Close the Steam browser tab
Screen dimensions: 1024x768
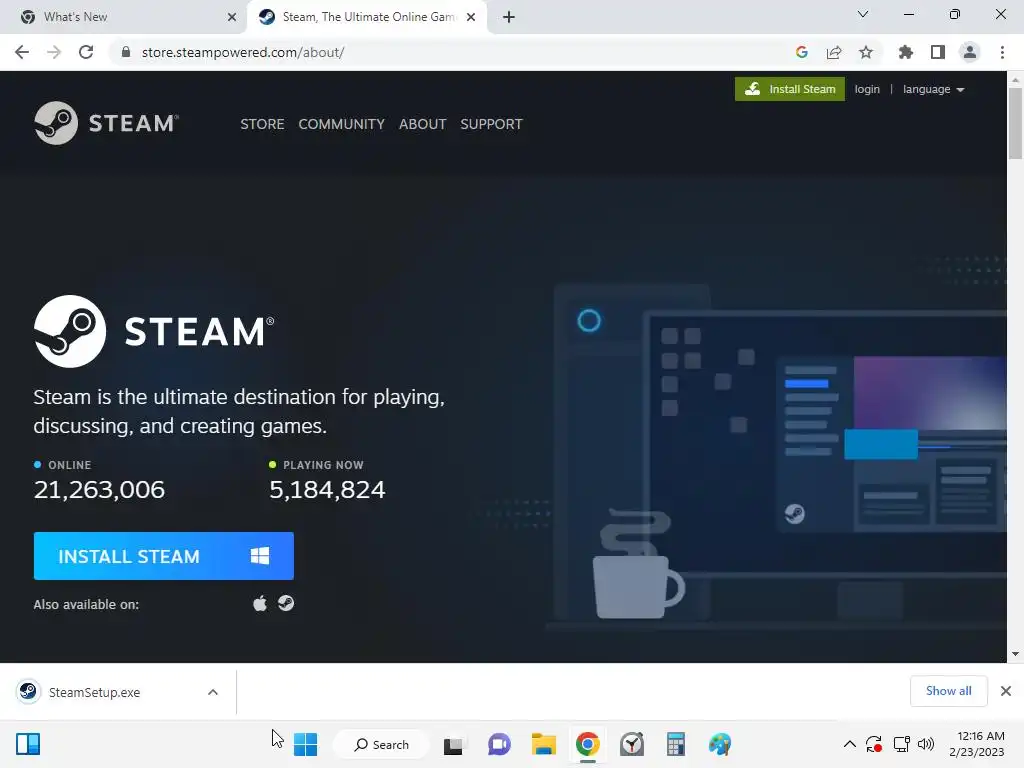tap(471, 17)
